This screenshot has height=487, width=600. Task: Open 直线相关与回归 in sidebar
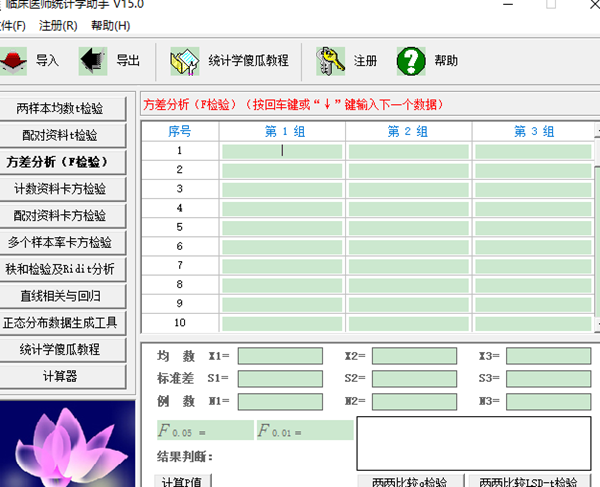tap(62, 296)
